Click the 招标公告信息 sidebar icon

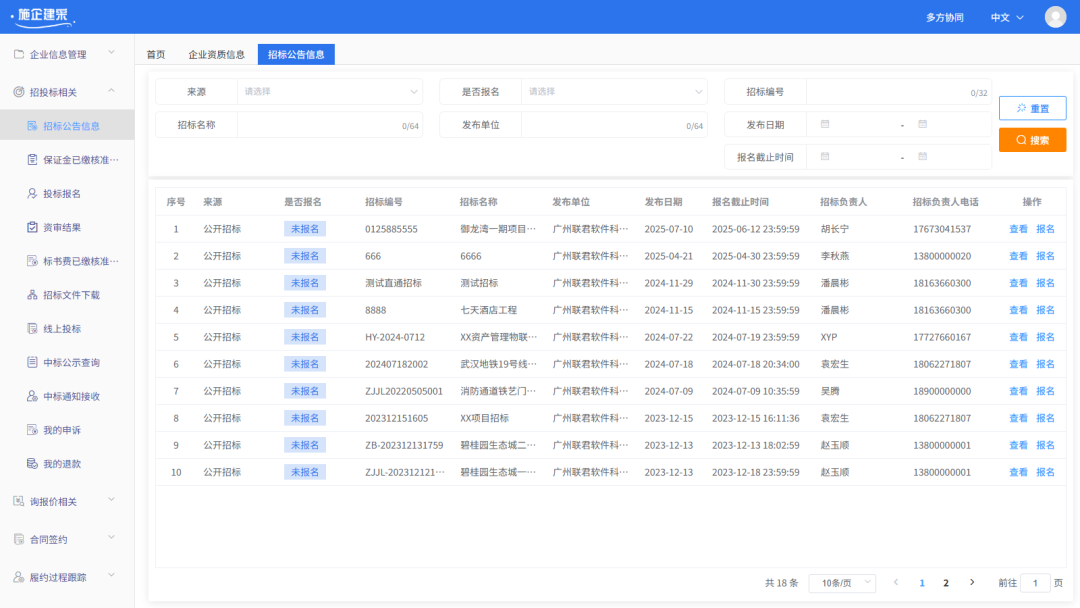click(32, 125)
